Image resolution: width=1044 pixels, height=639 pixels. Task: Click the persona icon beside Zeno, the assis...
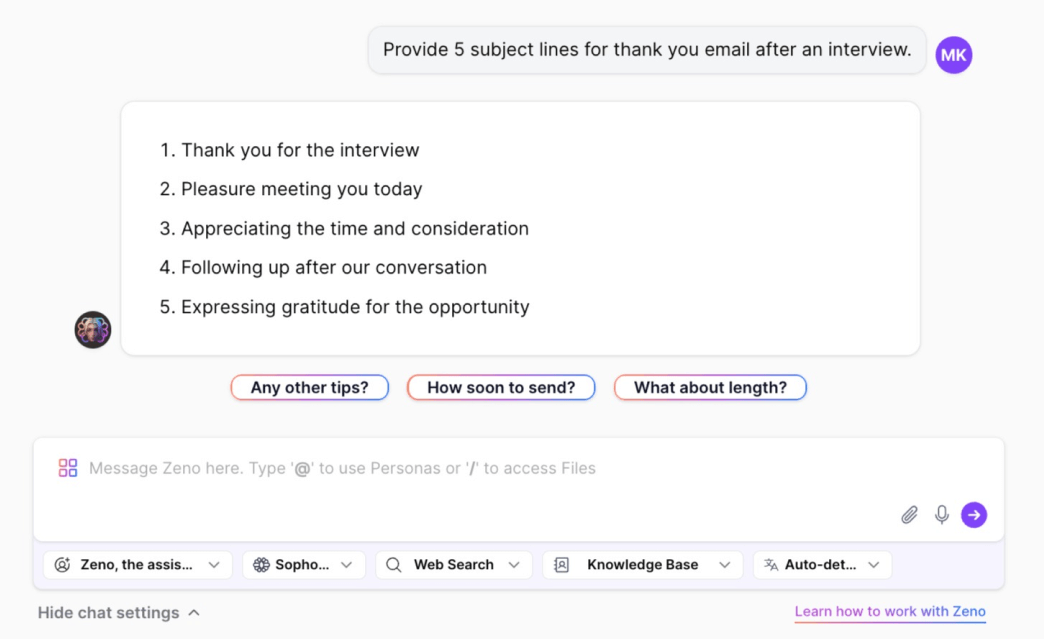pos(62,564)
